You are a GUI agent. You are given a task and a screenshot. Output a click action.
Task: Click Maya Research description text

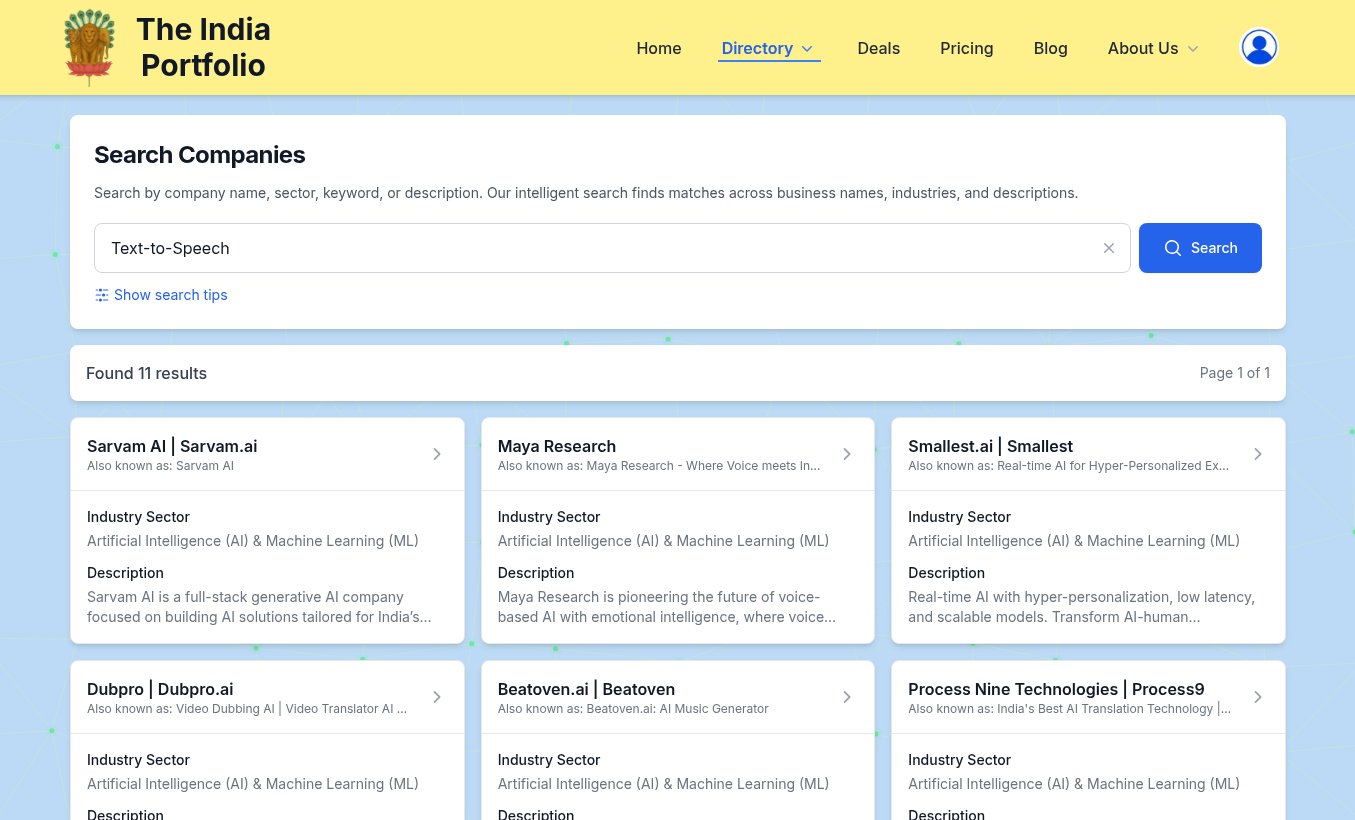click(667, 607)
